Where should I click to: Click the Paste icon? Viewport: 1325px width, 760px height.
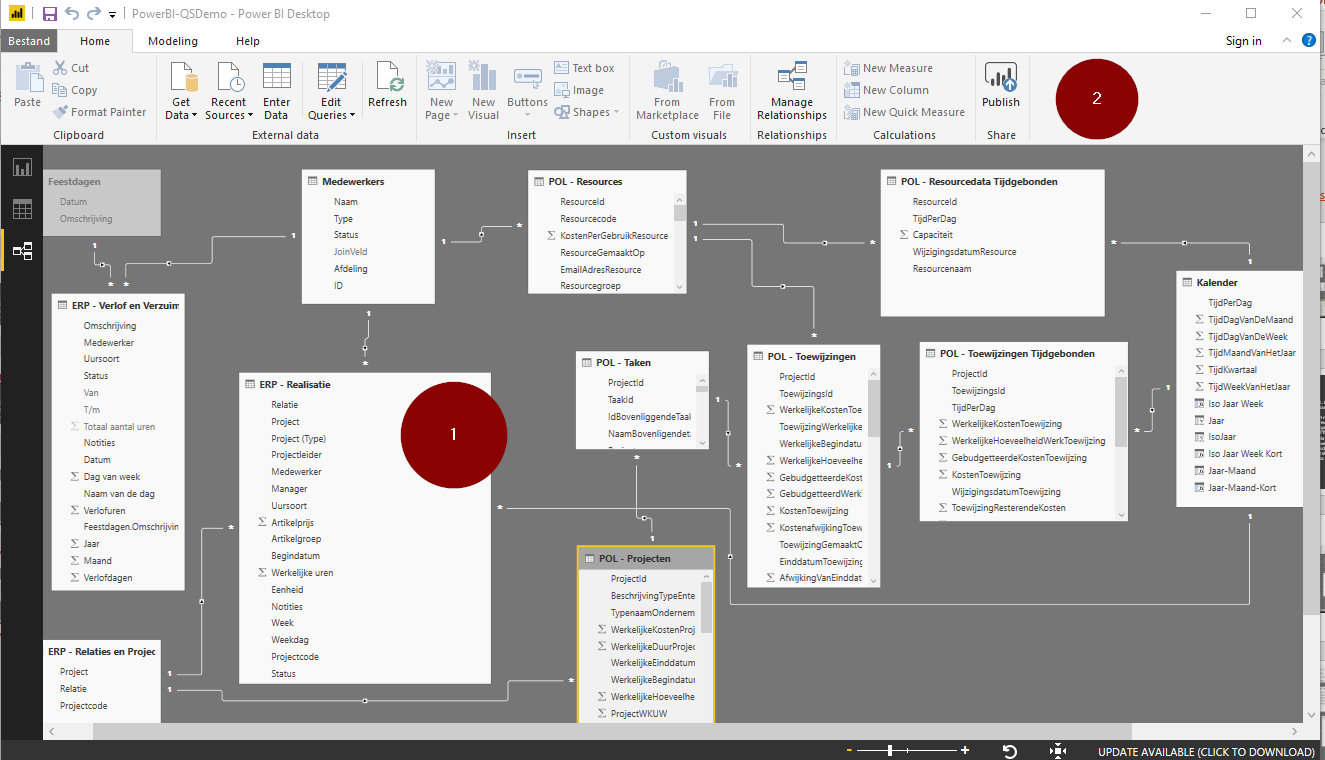tap(28, 76)
